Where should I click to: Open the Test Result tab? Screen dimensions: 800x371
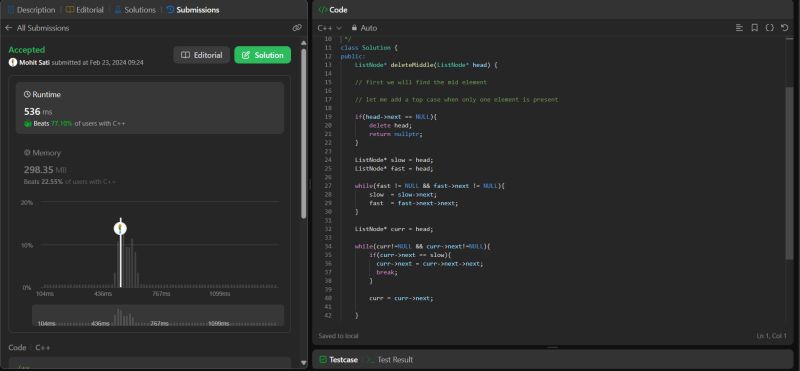(390, 360)
